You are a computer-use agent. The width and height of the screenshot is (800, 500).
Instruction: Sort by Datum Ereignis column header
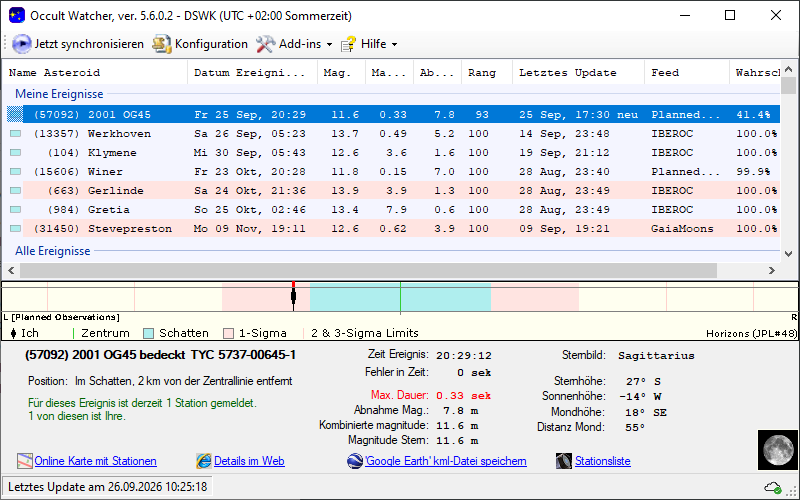(x=253, y=72)
